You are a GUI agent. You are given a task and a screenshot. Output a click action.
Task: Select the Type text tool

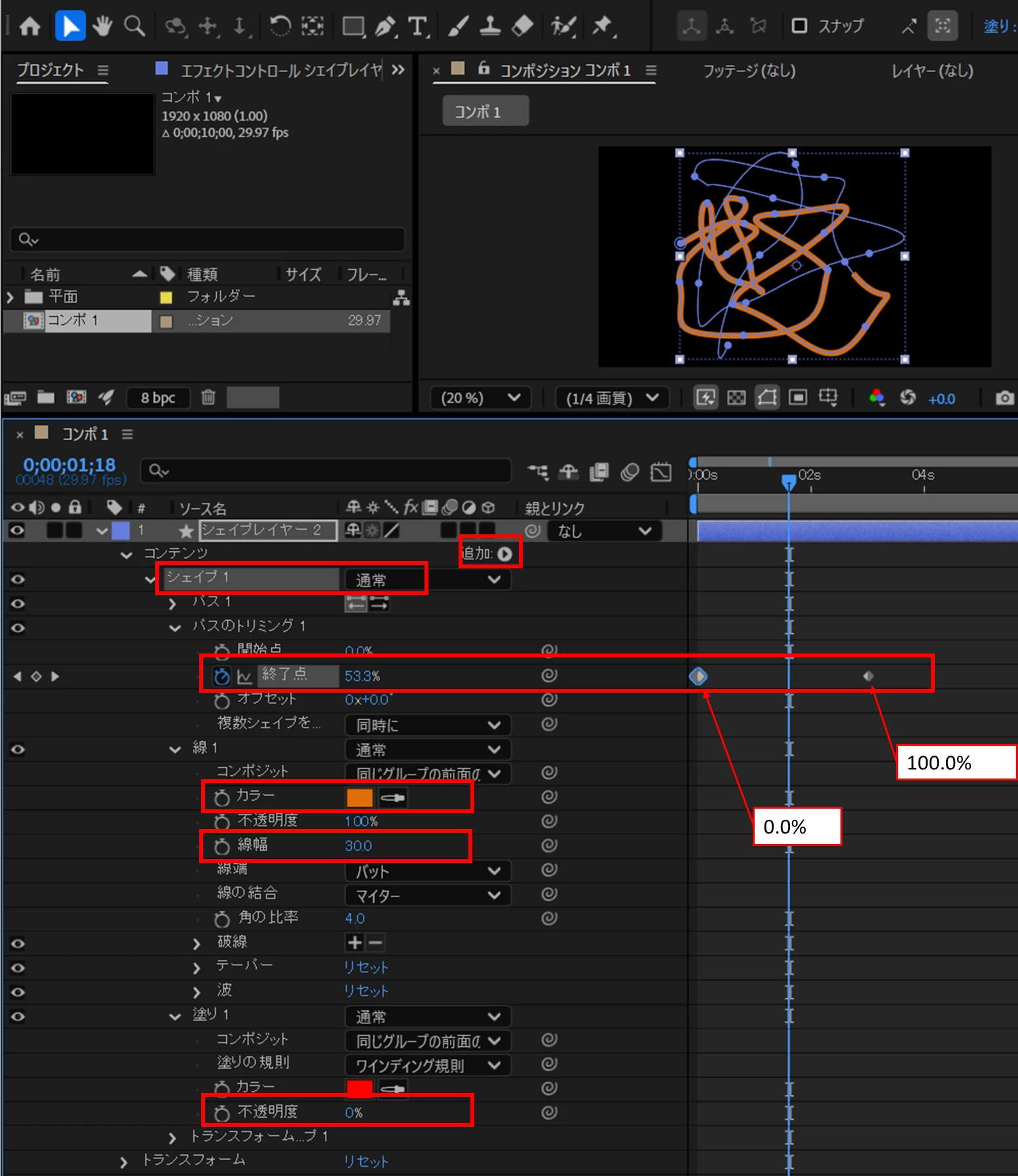tap(417, 26)
